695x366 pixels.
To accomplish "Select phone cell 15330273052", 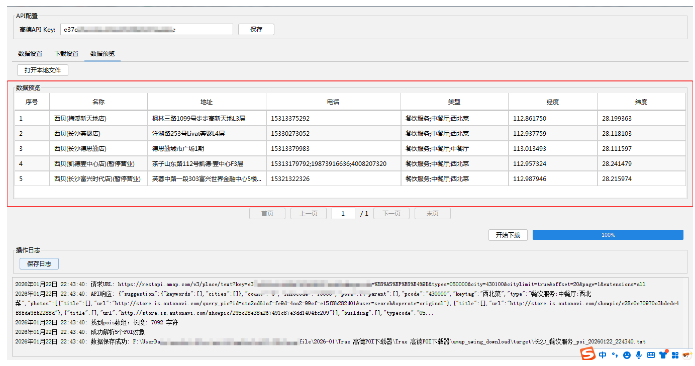I will (333, 133).
